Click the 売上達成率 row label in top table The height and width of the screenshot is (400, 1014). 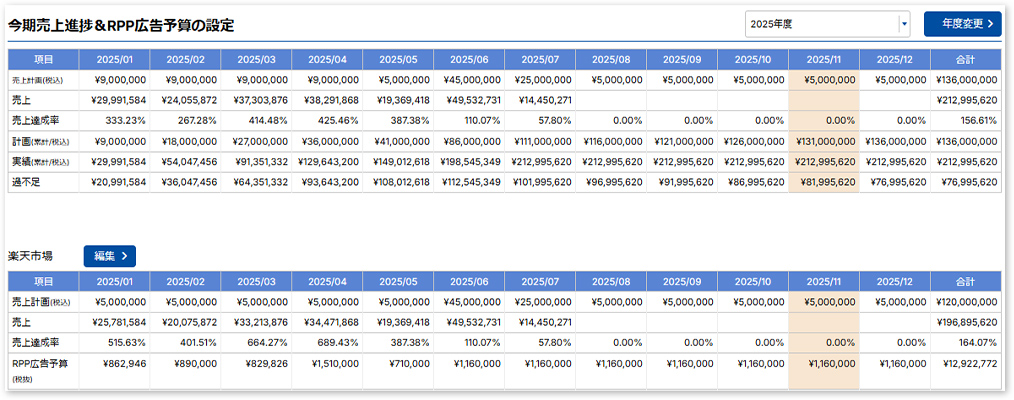[x=38, y=120]
